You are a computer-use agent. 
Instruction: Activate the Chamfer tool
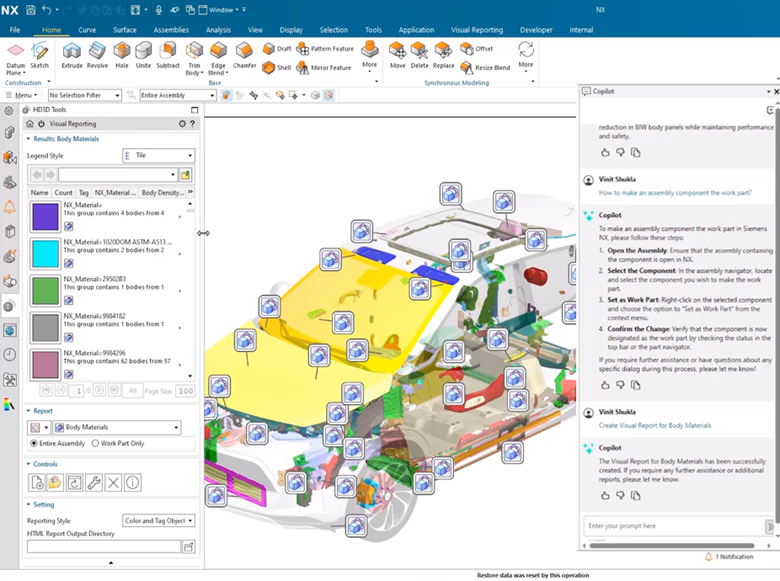click(244, 54)
